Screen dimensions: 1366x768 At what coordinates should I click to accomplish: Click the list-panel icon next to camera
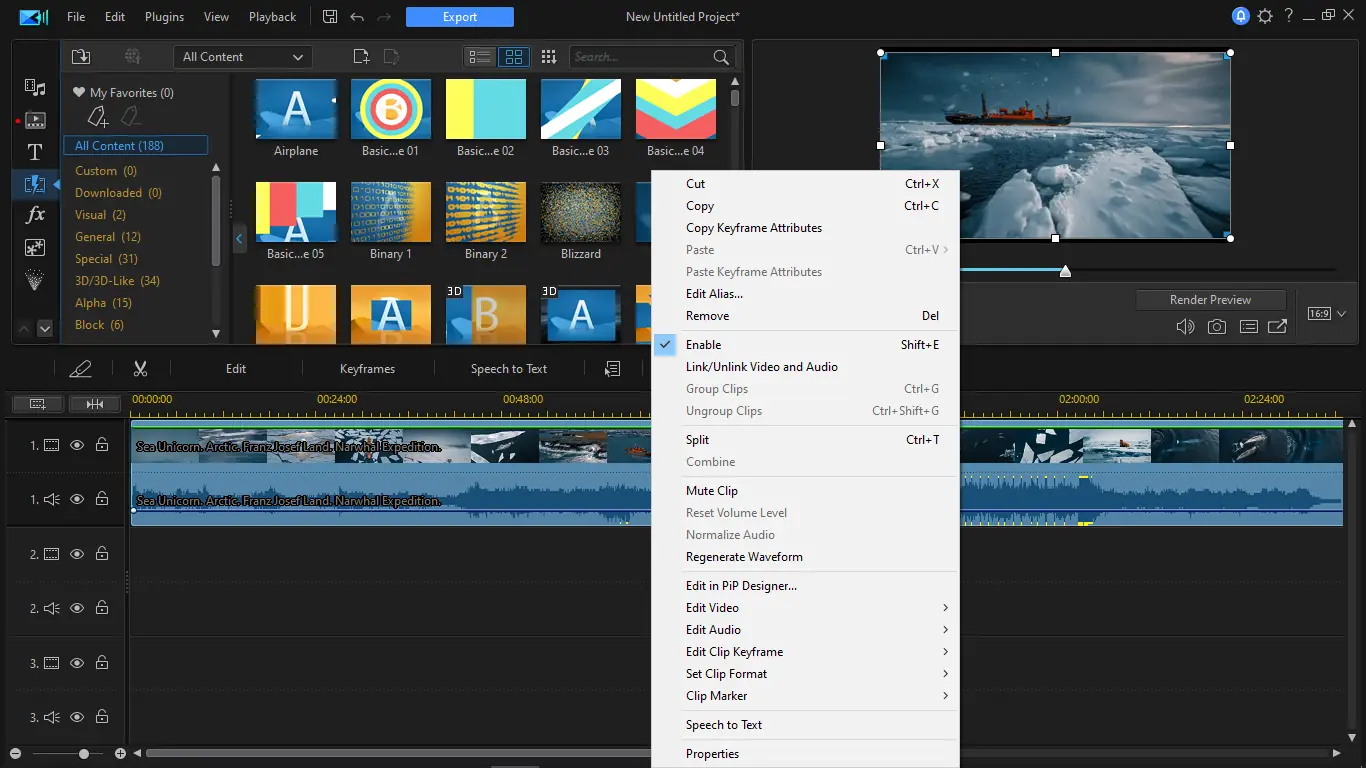pyautogui.click(x=1248, y=327)
